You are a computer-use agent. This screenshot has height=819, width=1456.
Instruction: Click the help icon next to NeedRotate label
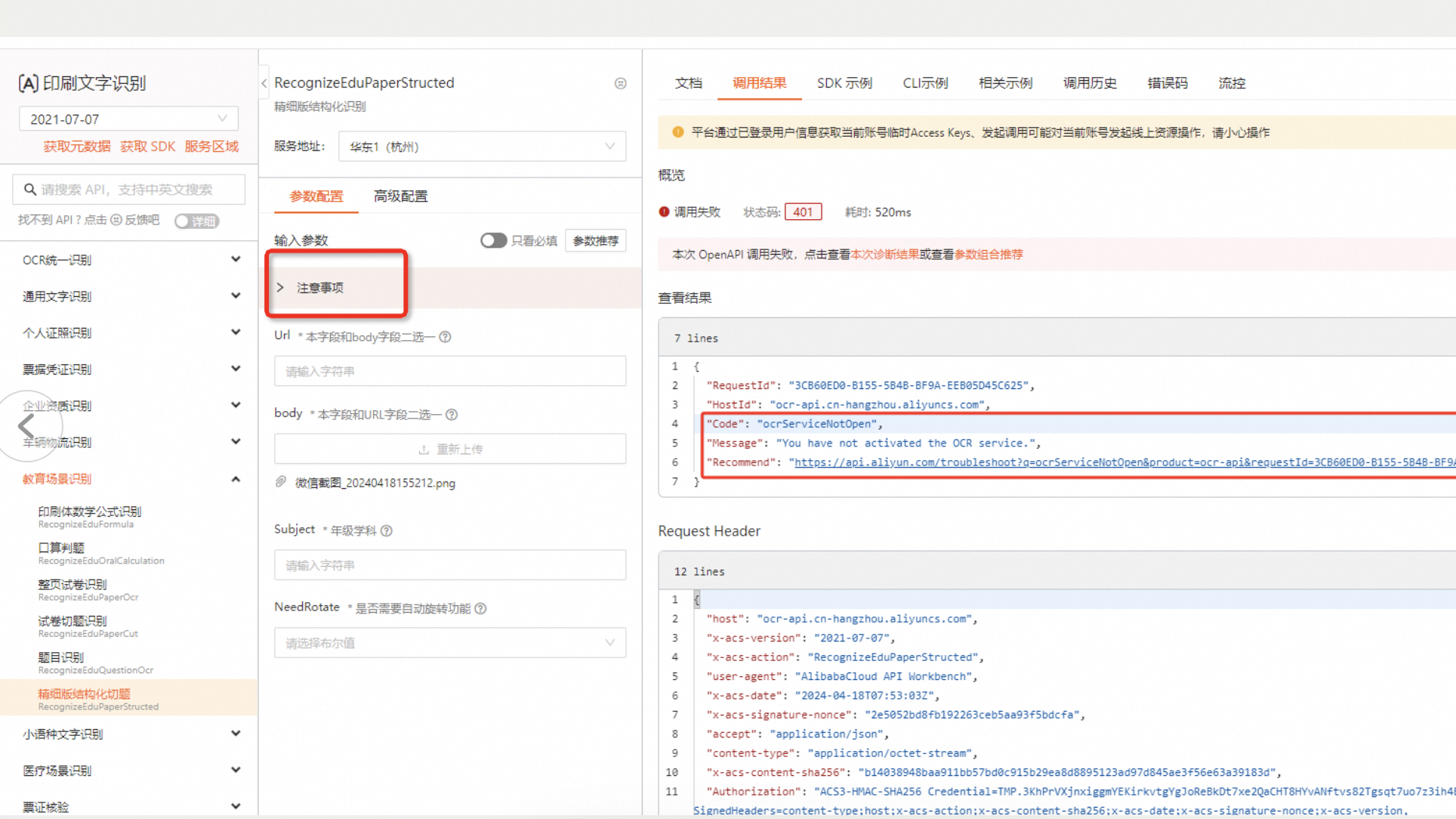point(480,609)
